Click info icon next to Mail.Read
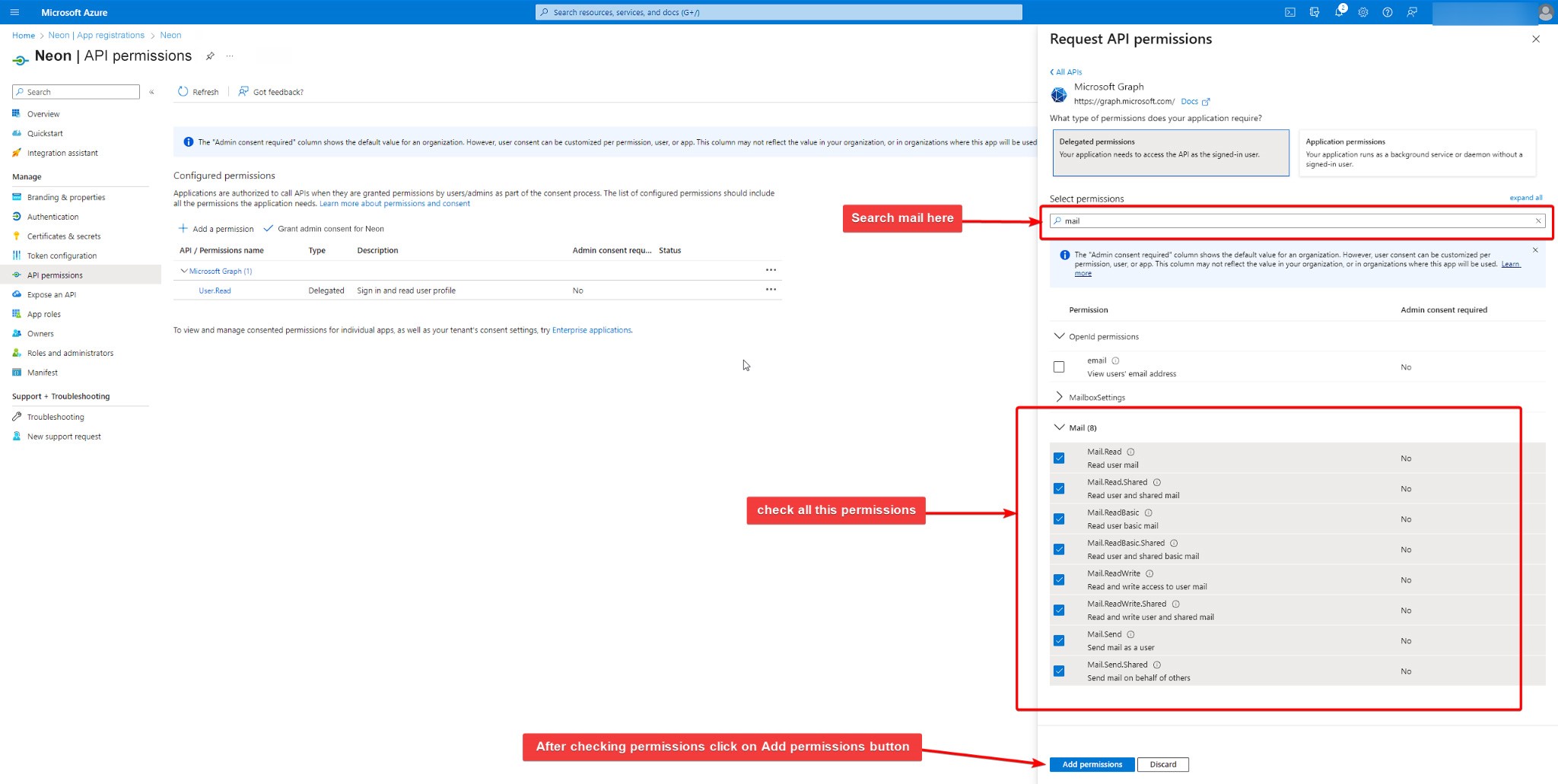1558x784 pixels. click(1130, 452)
